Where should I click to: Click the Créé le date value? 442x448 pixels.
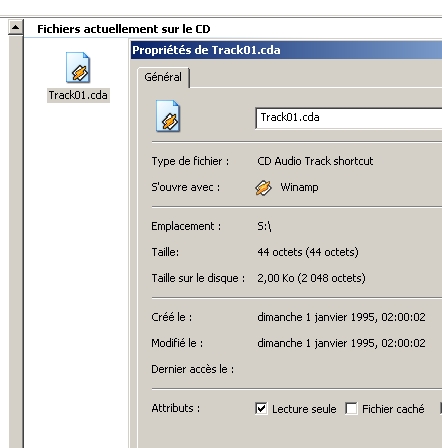(x=341, y=317)
